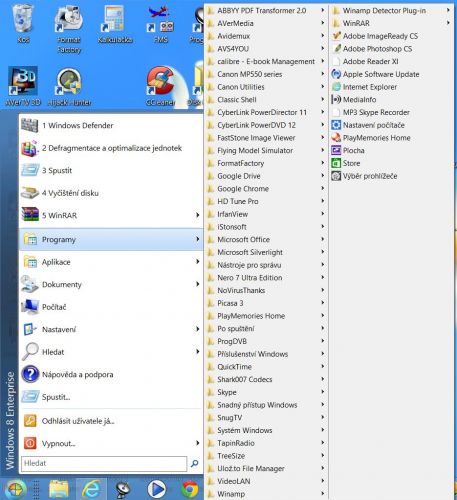Open Windows Defender from the start menu

pos(111,126)
